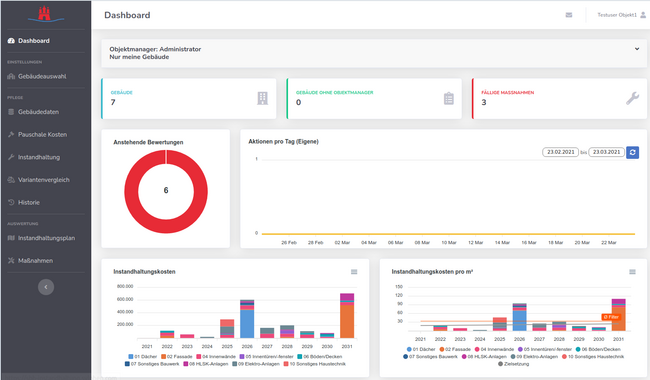Click the 2031 orange bar in Instandhaltungskosten chart
The width and height of the screenshot is (650, 380).
coord(347,321)
